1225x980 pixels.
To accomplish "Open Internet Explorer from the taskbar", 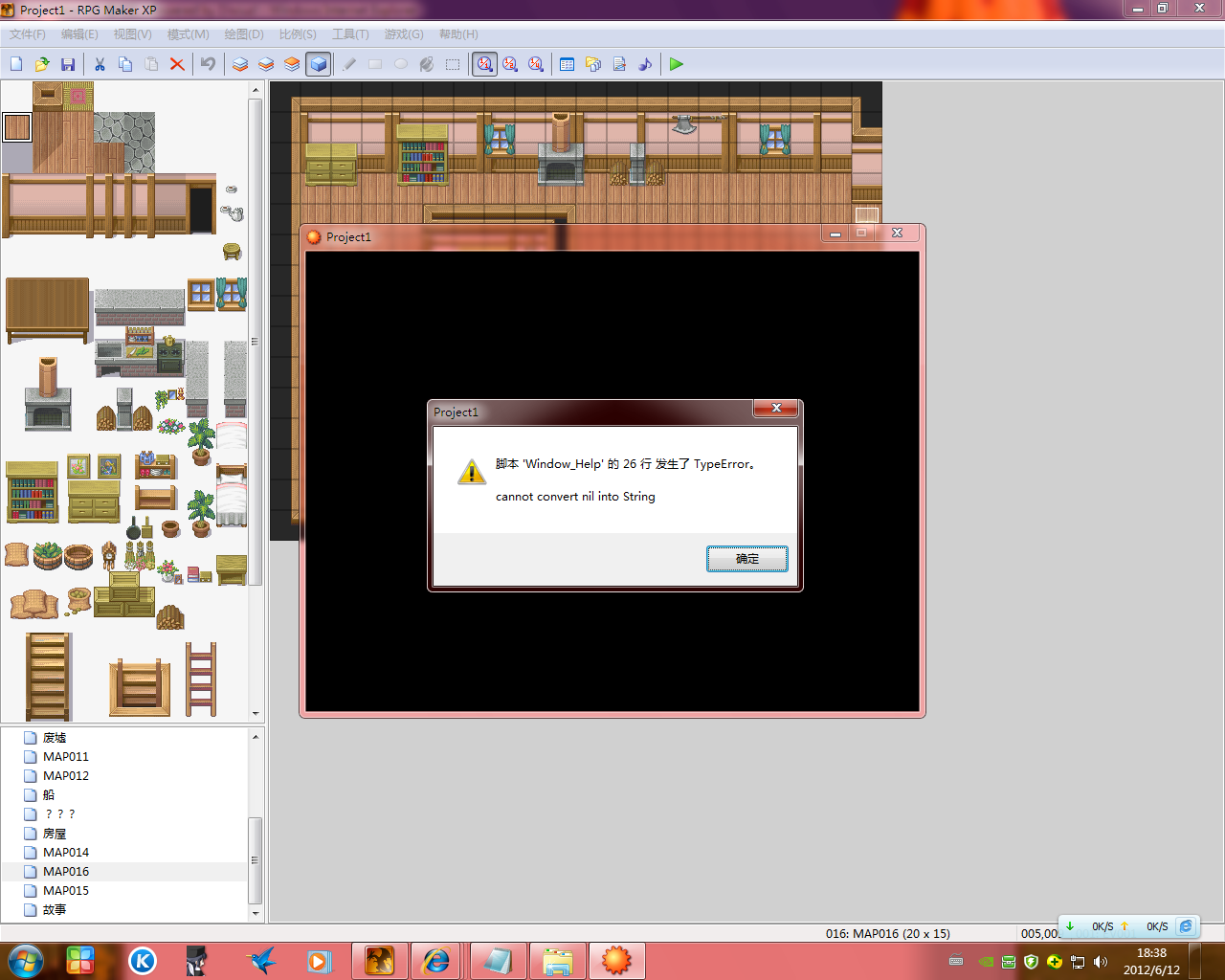I will (436, 961).
